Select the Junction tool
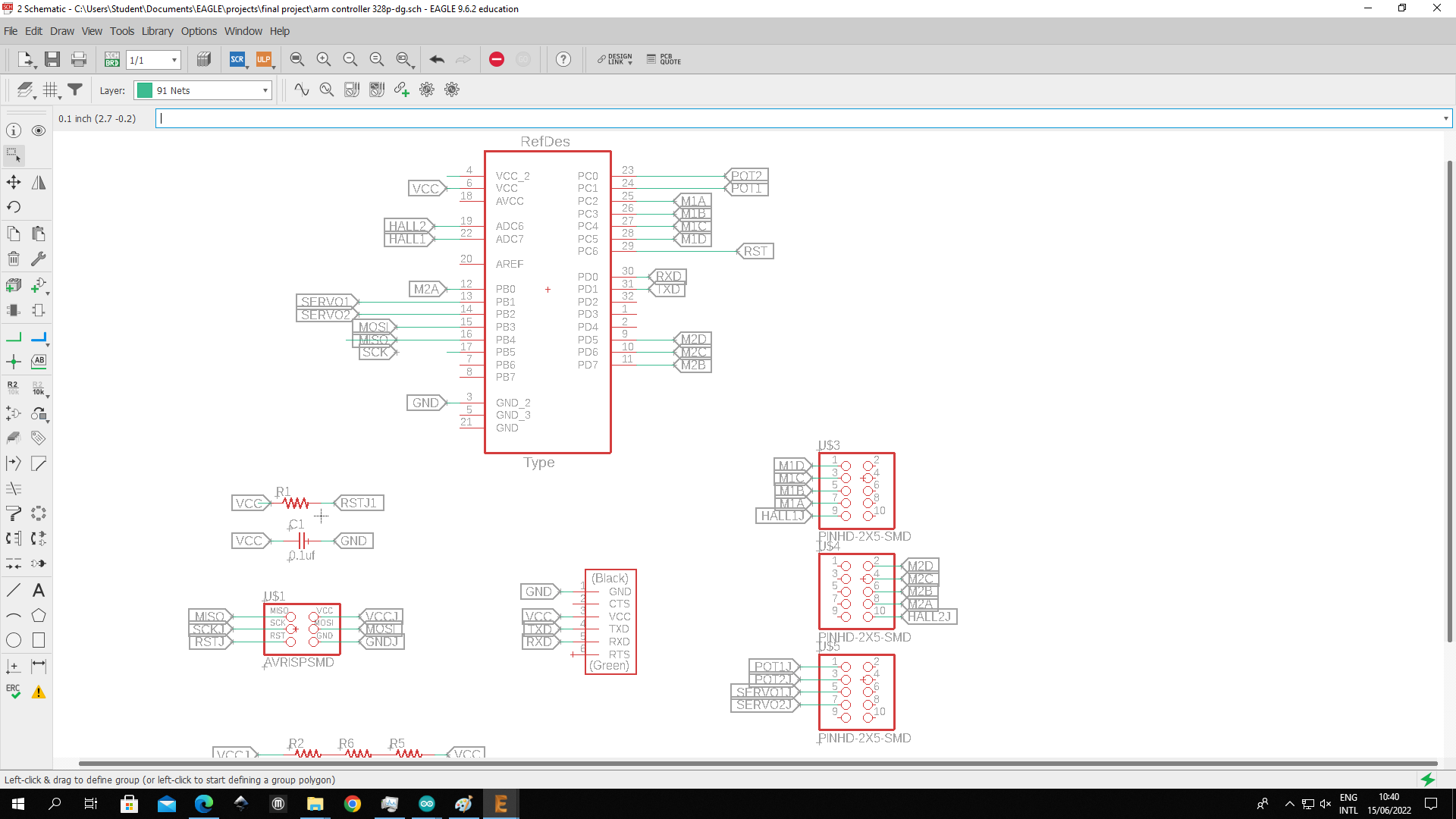1456x819 pixels. tap(14, 362)
